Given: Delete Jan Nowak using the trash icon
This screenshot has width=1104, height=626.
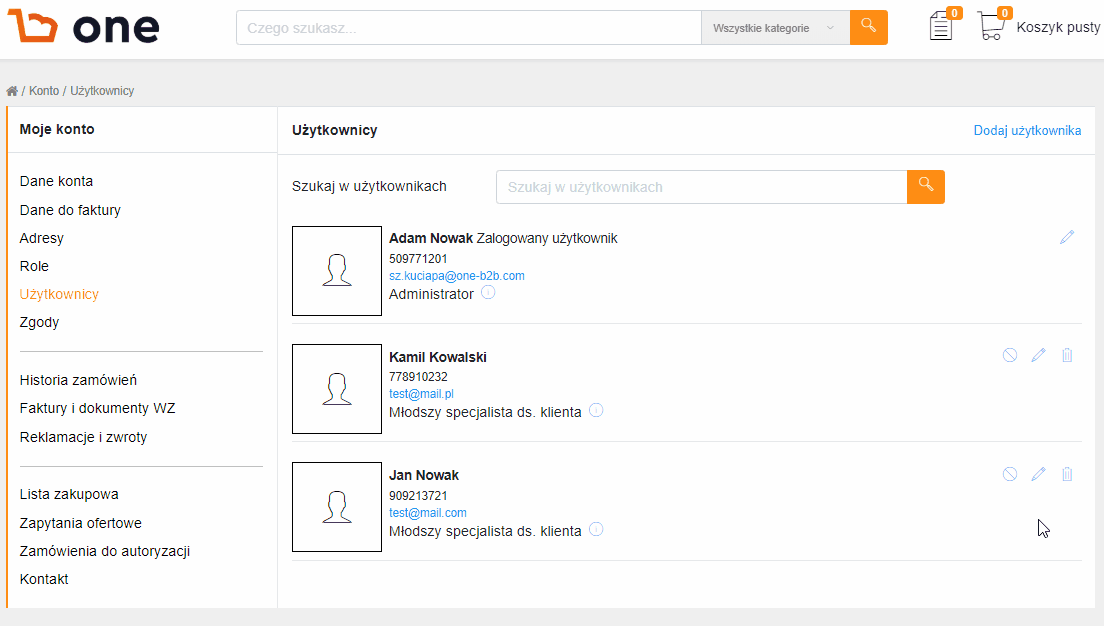Looking at the screenshot, I should point(1067,474).
